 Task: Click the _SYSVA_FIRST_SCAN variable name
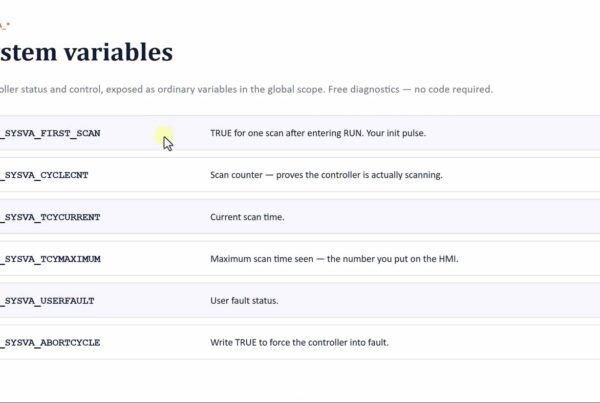pyautogui.click(x=50, y=133)
